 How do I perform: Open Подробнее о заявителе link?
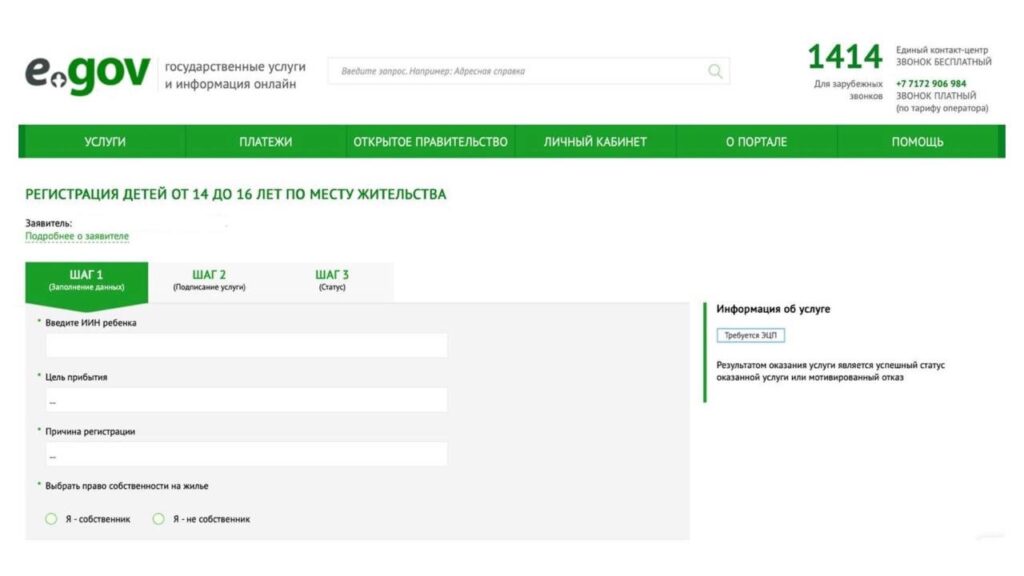(x=77, y=236)
